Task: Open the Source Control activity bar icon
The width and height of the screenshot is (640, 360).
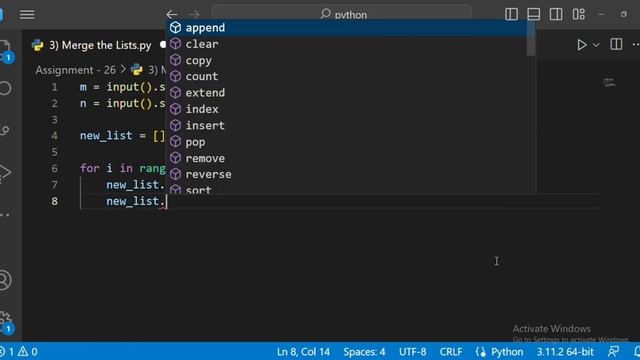Action: [5, 131]
